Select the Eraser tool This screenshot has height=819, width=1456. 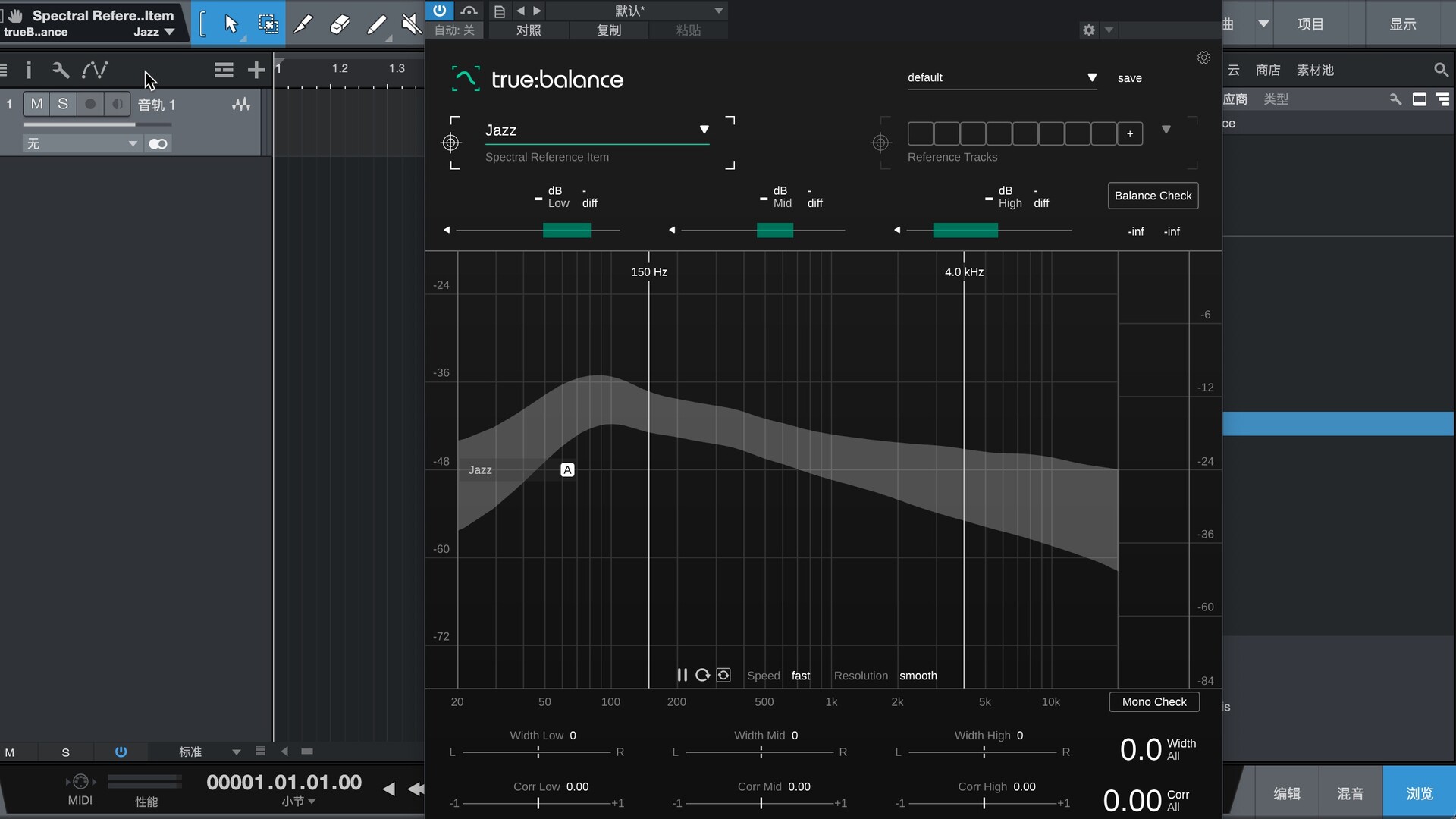tap(340, 24)
